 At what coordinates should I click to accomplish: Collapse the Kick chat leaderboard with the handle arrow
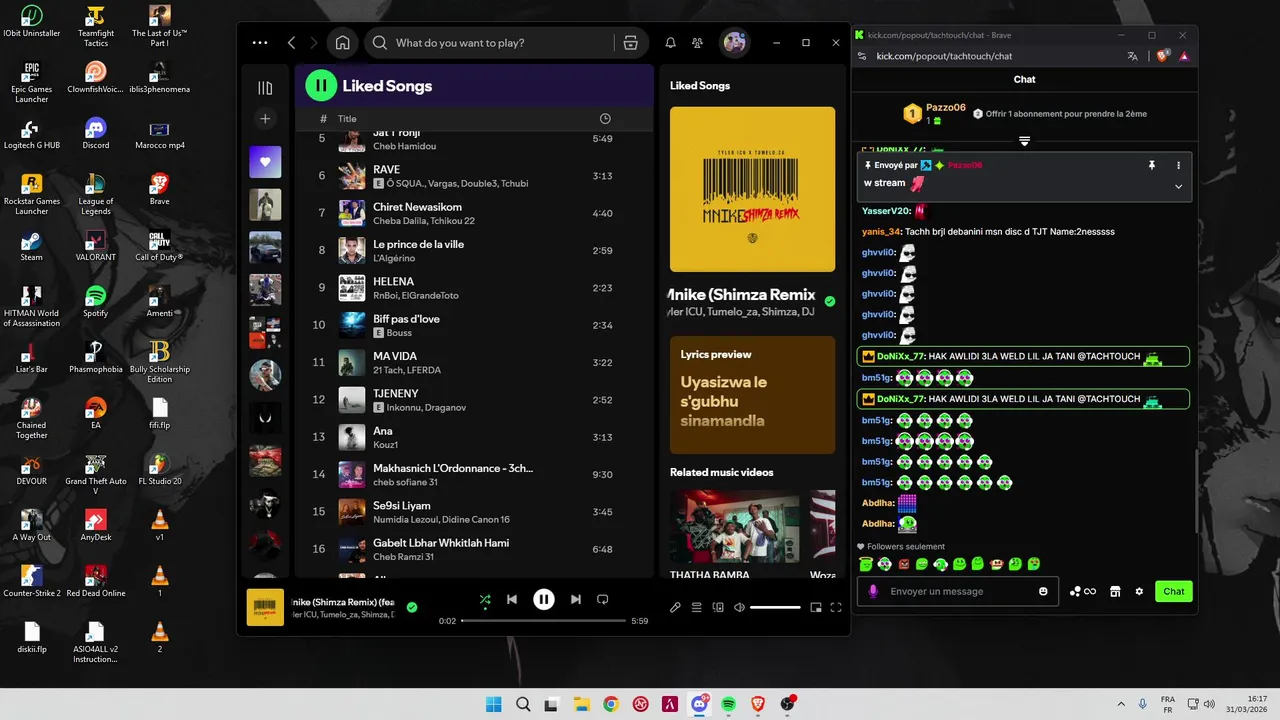1024,141
